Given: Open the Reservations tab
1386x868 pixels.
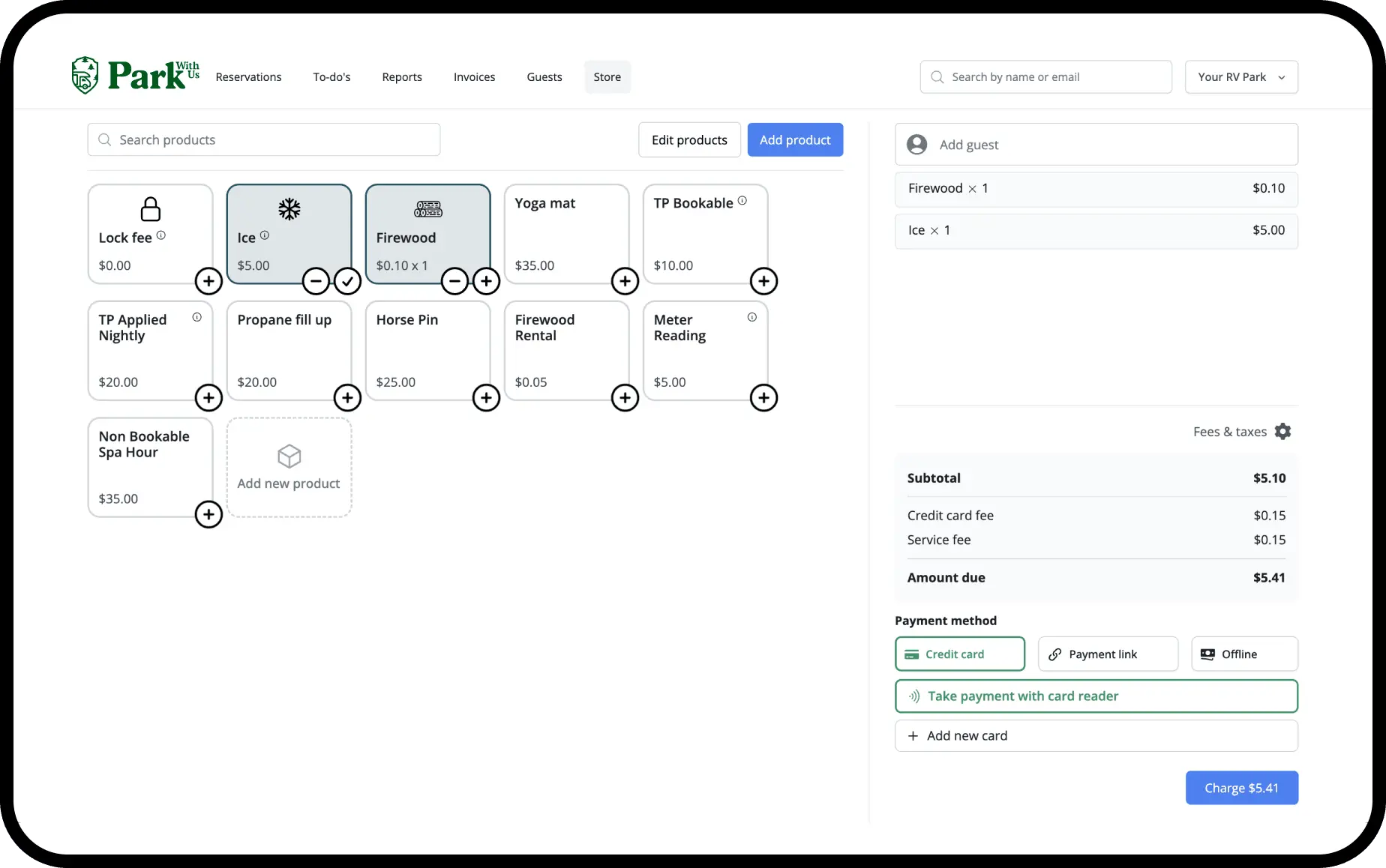Looking at the screenshot, I should 248,76.
